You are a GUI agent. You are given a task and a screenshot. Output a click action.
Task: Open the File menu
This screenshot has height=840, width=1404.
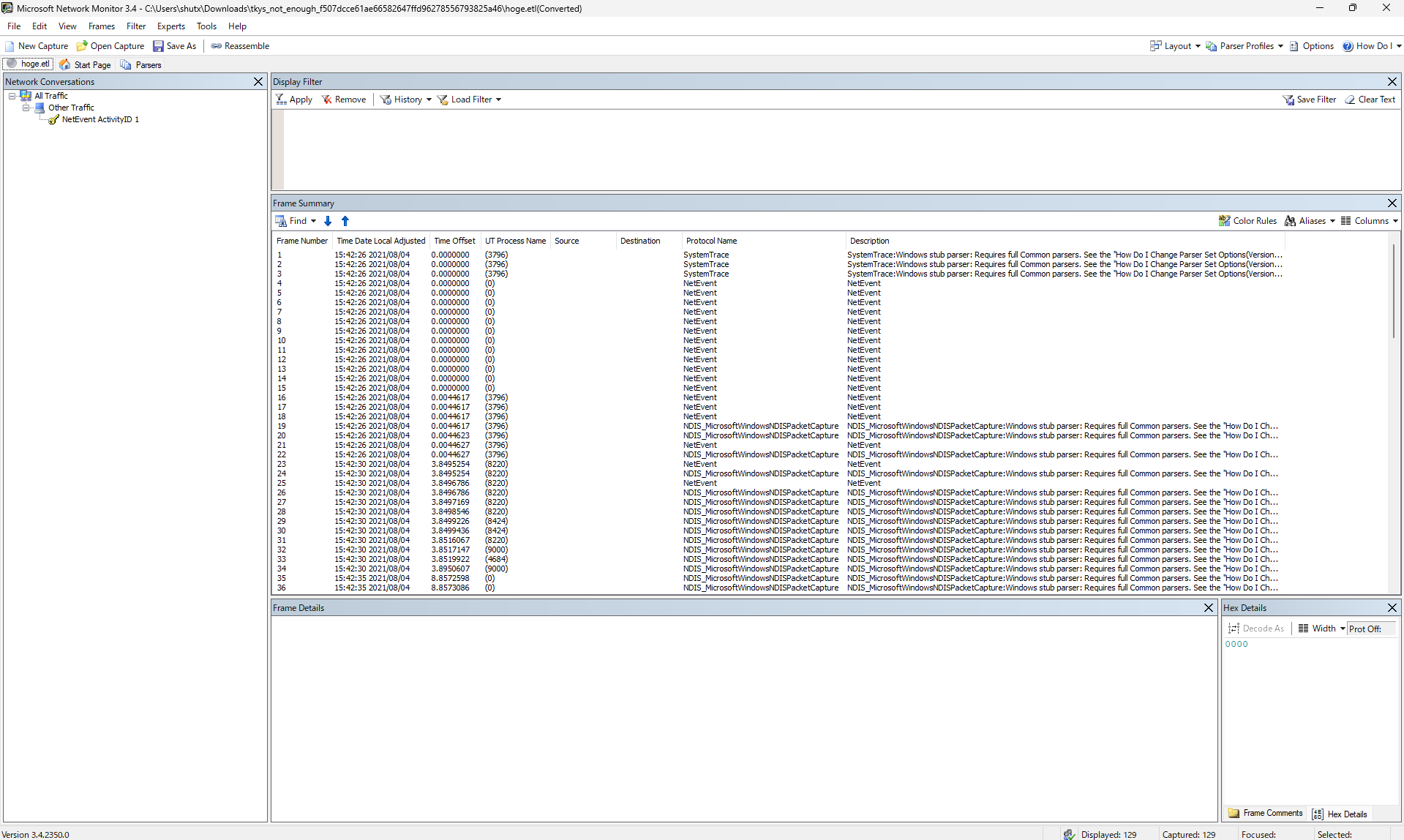pos(14,26)
